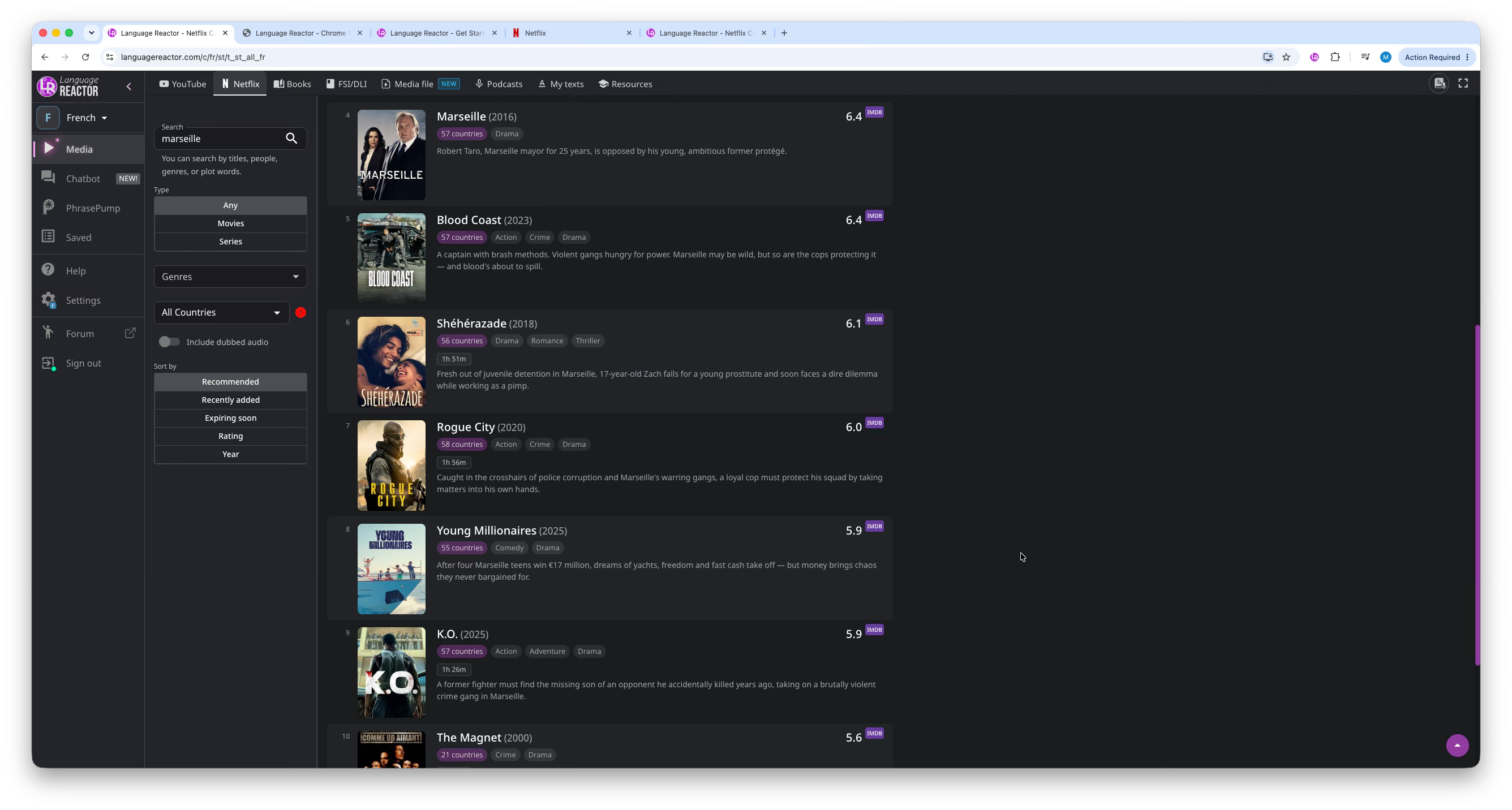Screen dimensions: 1512x810
Task: Click the Language Reactor extension icon in toolbar
Action: 1314,57
